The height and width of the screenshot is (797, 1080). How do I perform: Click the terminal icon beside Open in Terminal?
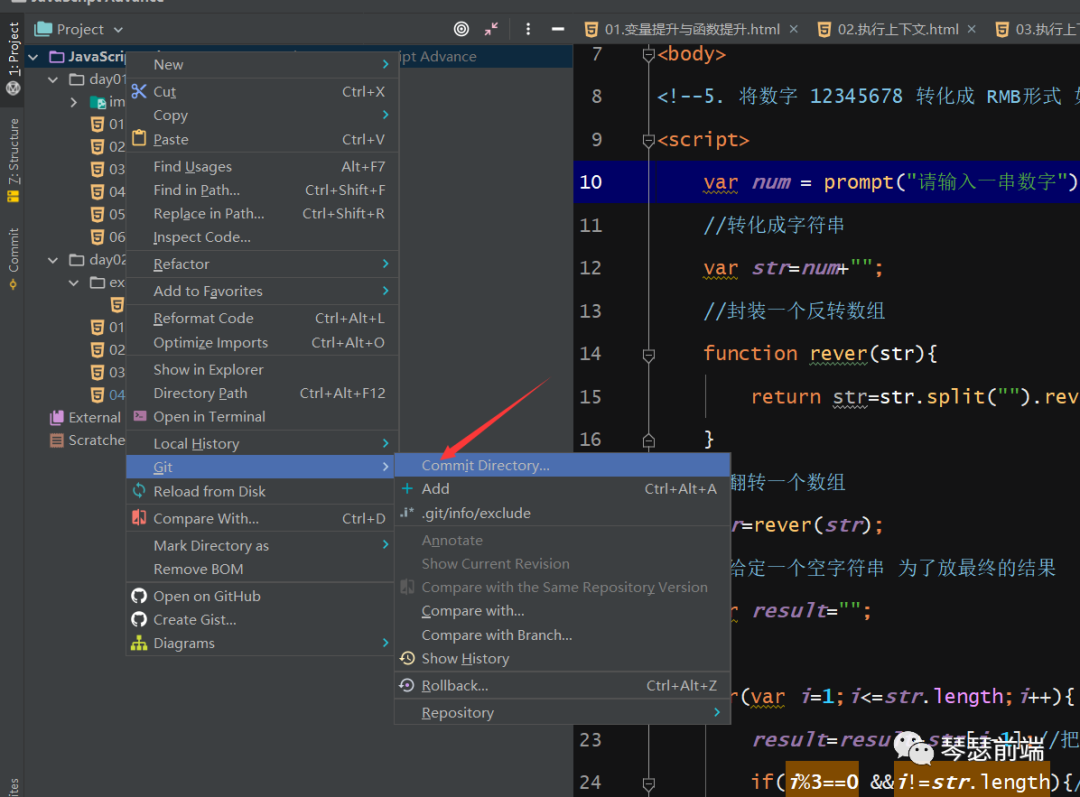tap(138, 417)
